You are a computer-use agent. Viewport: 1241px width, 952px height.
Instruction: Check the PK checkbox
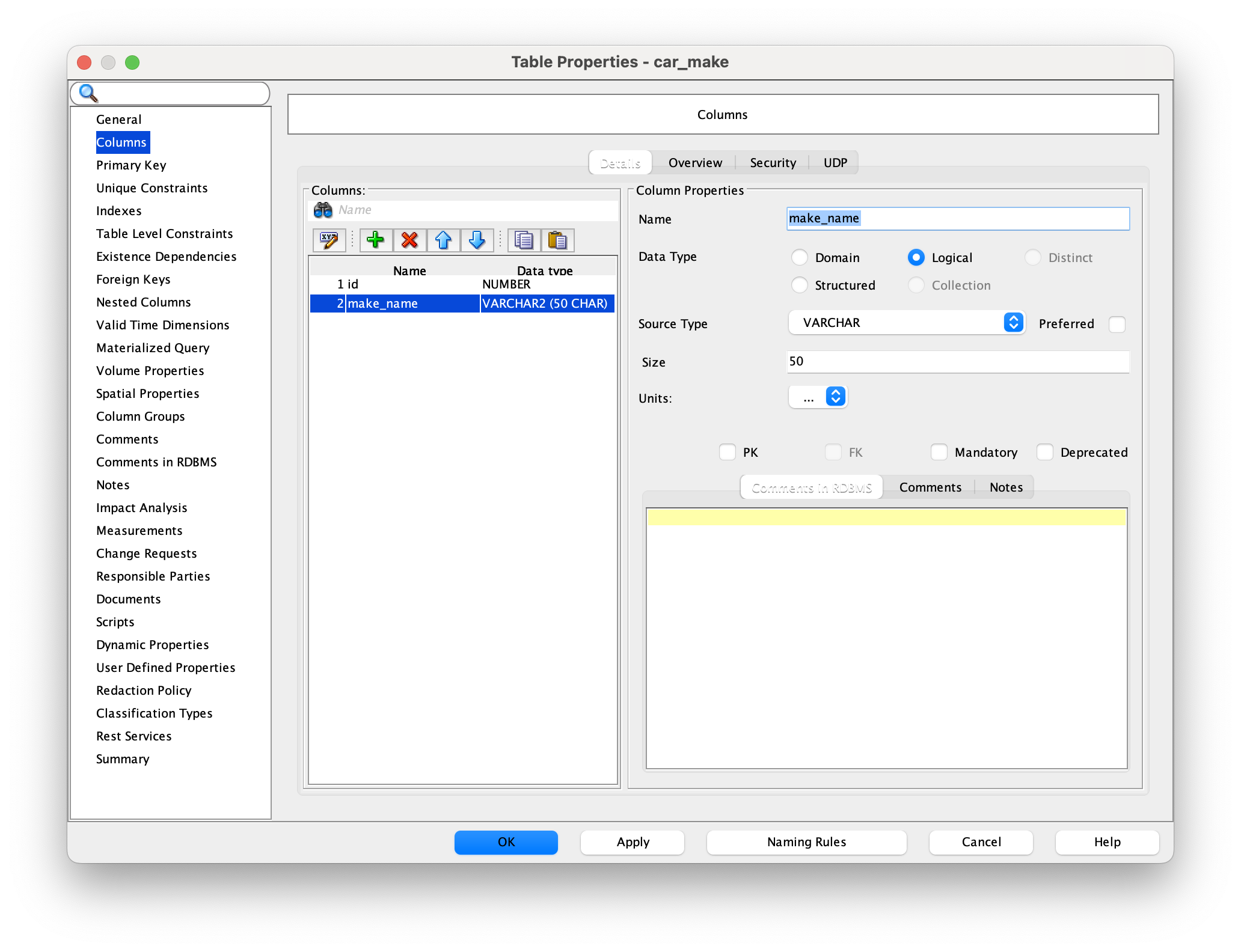tap(728, 452)
